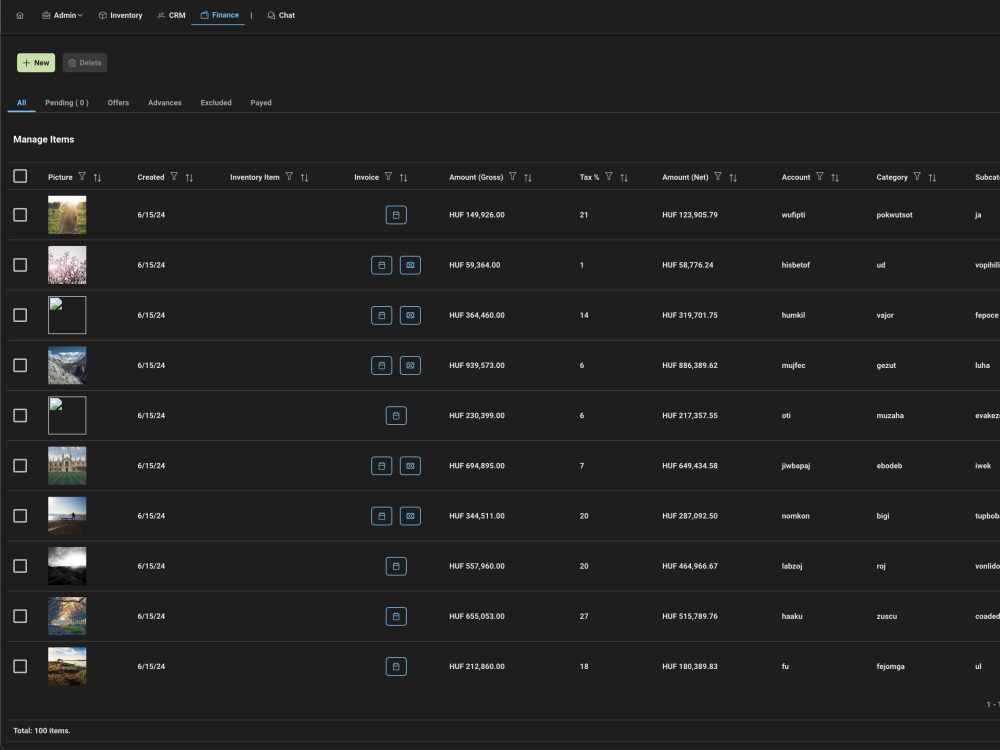Screen dimensions: 1000x750
Task: Tick the checkbox for jiwbapaj row
Action: [x=20, y=466]
